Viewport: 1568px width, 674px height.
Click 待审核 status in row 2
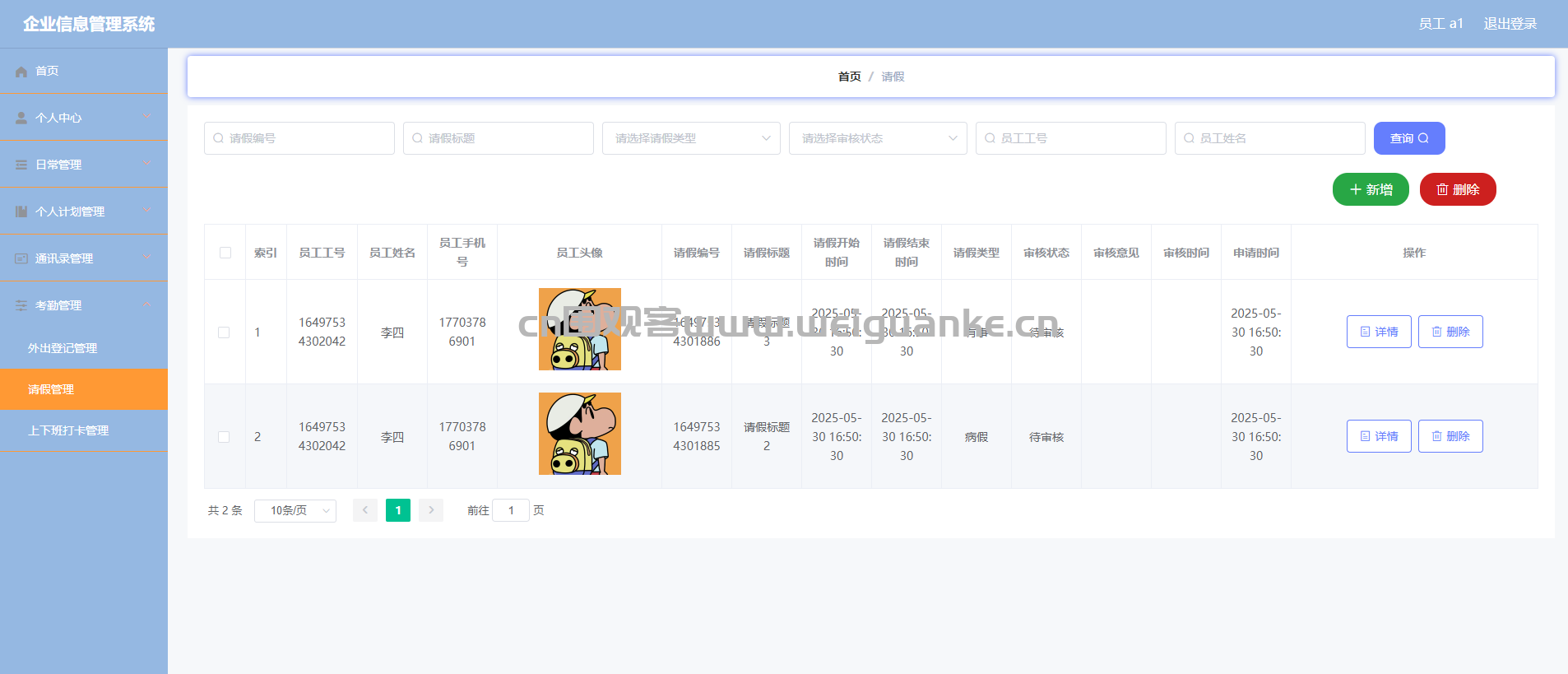pyautogui.click(x=1046, y=437)
